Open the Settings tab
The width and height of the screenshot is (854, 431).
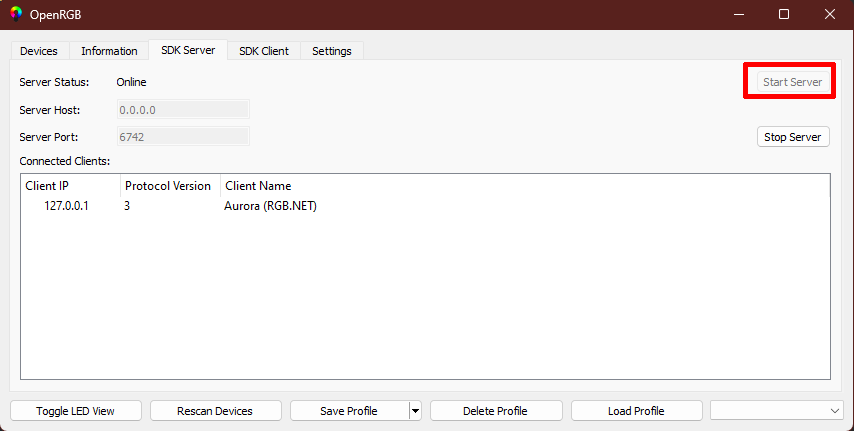pos(332,51)
